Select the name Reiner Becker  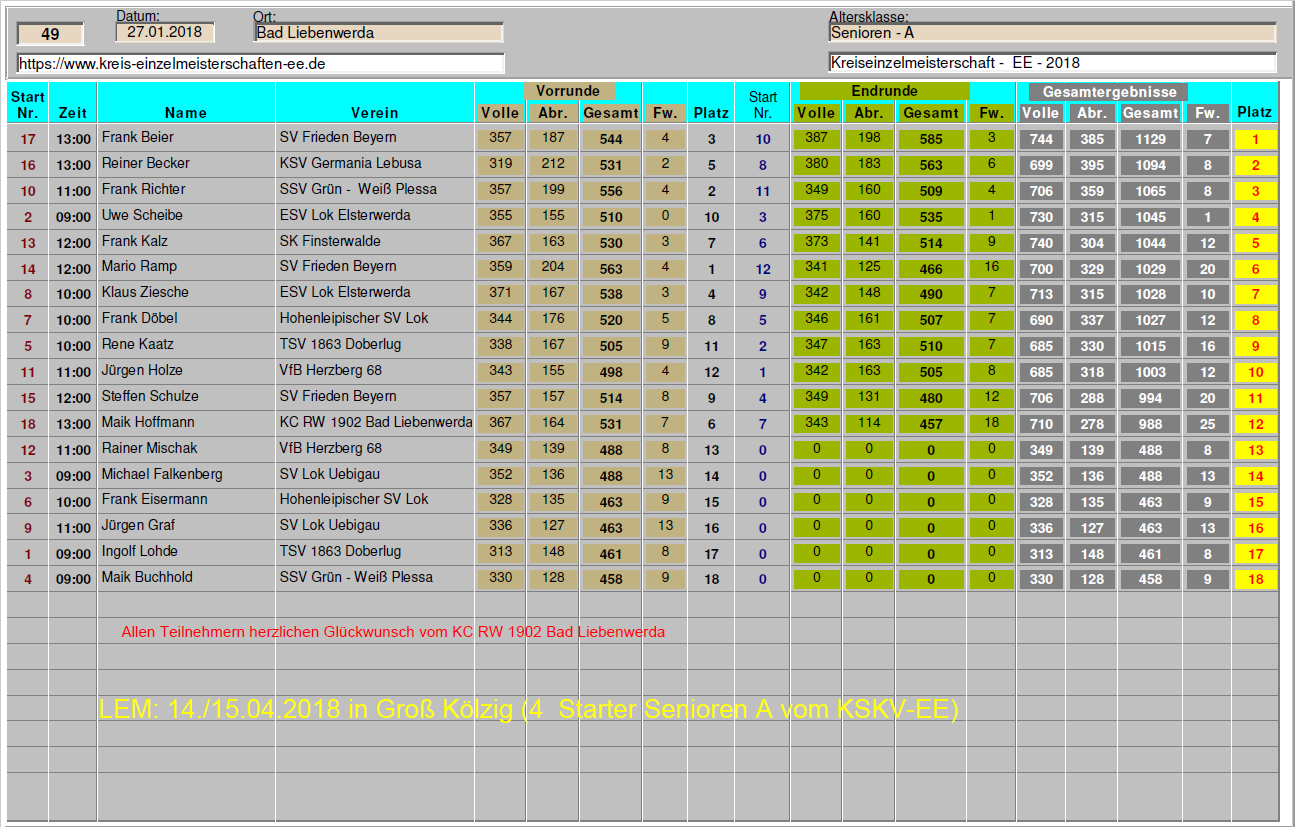pos(145,163)
